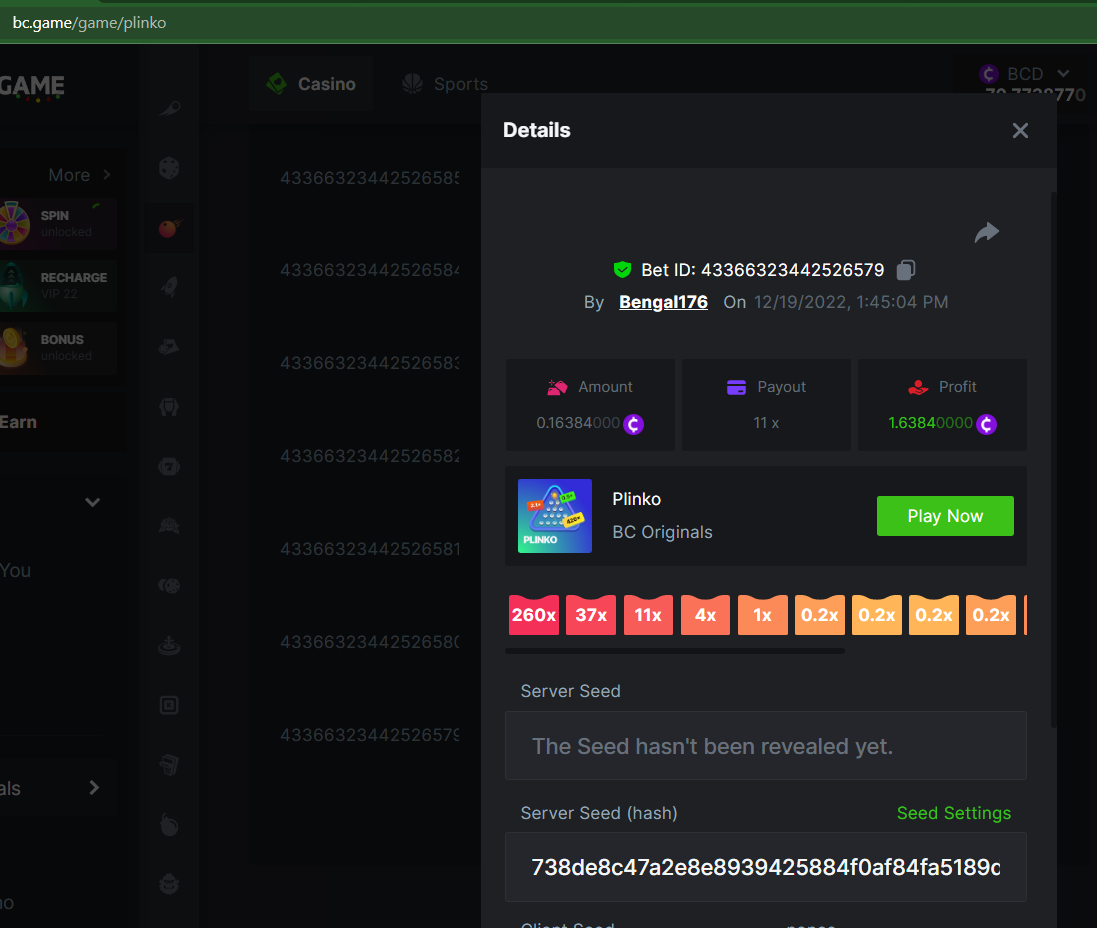The width and height of the screenshot is (1097, 928).
Task: Select the 260x multiplier chip
Action: point(533,615)
